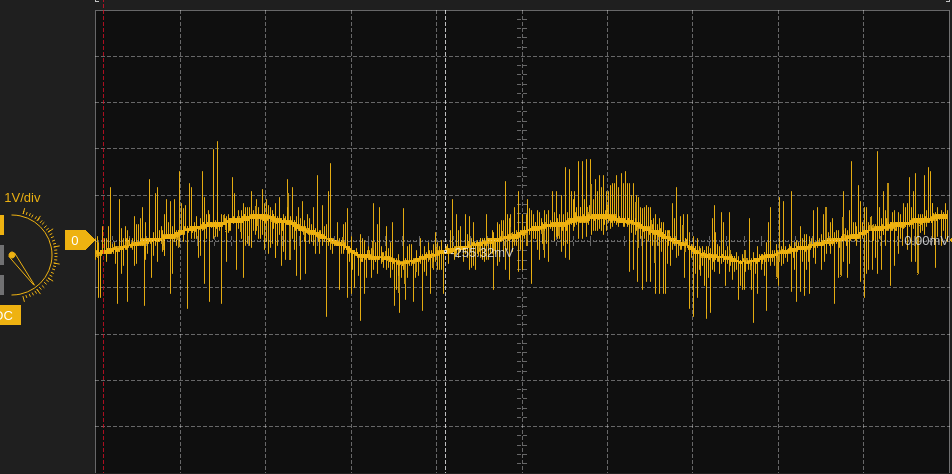Select the 255.32mV cursor readout label
952x474 pixels.
click(484, 253)
